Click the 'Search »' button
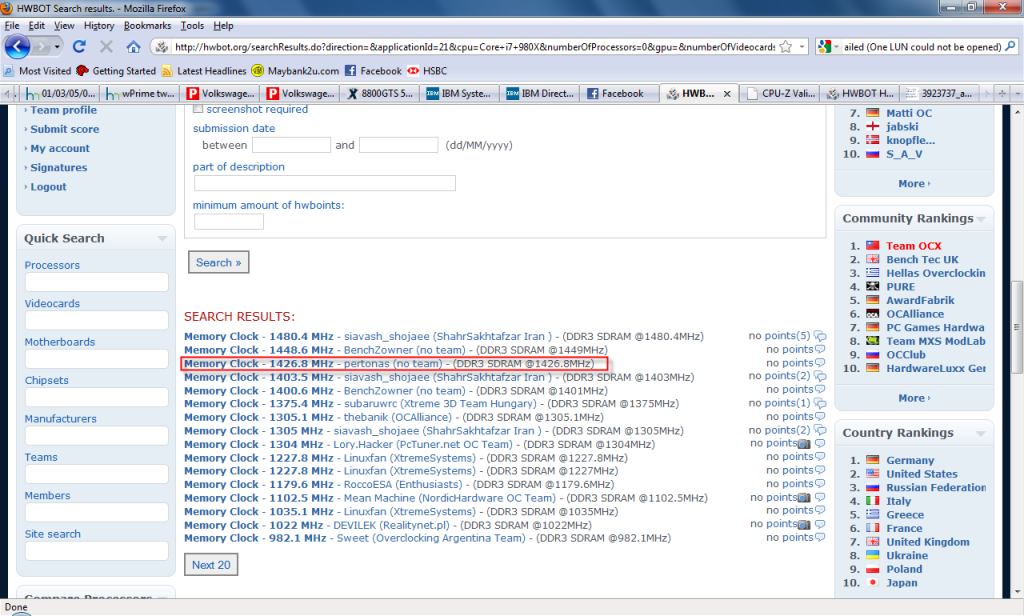The height and width of the screenshot is (616, 1024). click(218, 262)
